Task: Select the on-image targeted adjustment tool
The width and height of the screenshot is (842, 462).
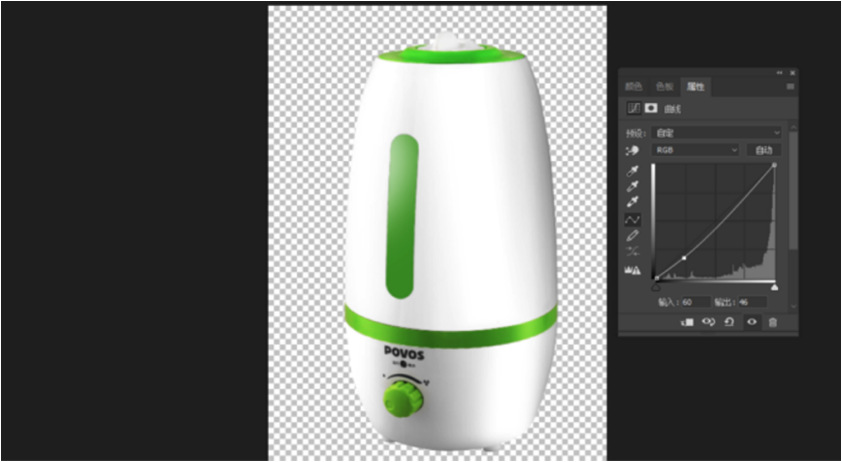Action: click(x=632, y=150)
